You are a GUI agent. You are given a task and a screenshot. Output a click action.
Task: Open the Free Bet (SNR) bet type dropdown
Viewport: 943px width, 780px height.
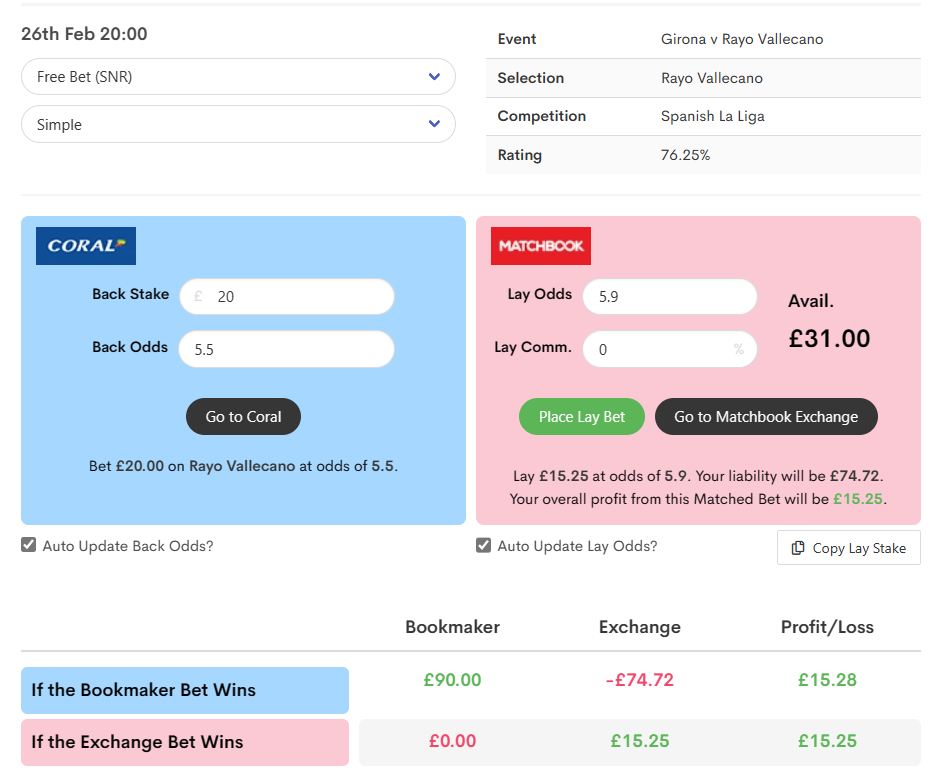coord(238,77)
